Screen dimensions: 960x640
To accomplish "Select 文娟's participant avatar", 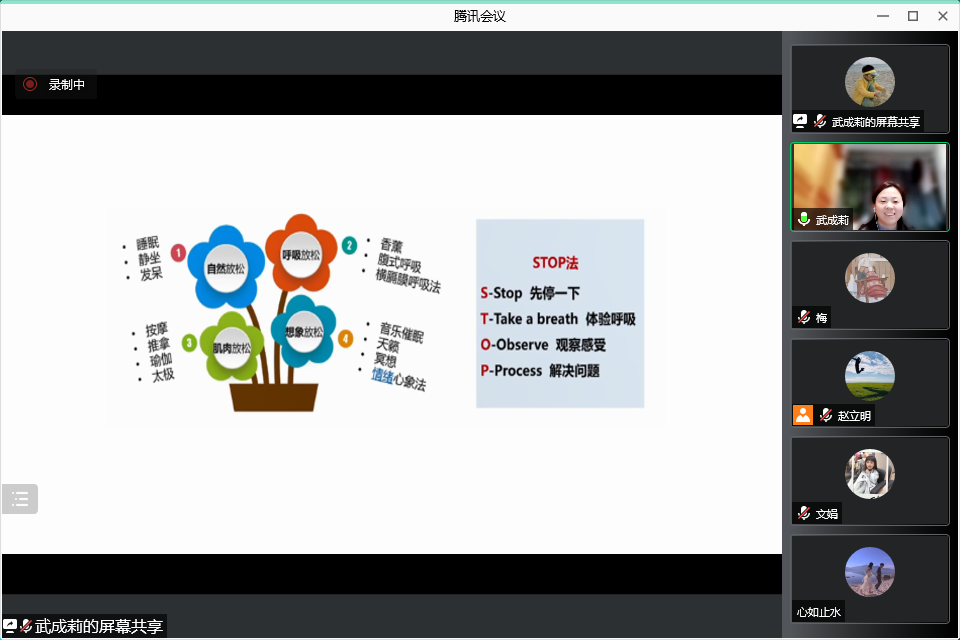I will pos(869,474).
